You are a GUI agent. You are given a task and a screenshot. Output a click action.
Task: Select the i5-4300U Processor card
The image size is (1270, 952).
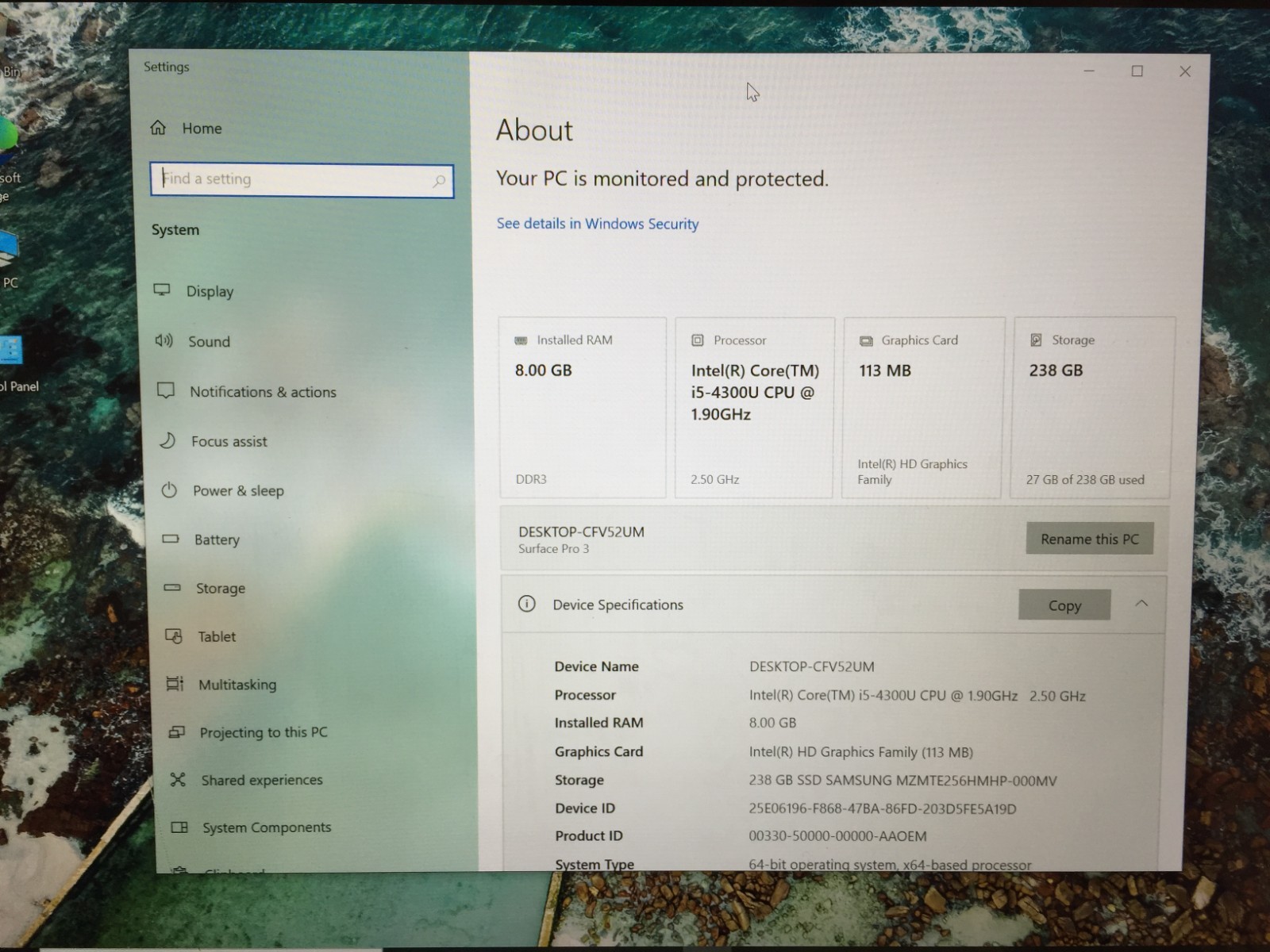tap(754, 408)
